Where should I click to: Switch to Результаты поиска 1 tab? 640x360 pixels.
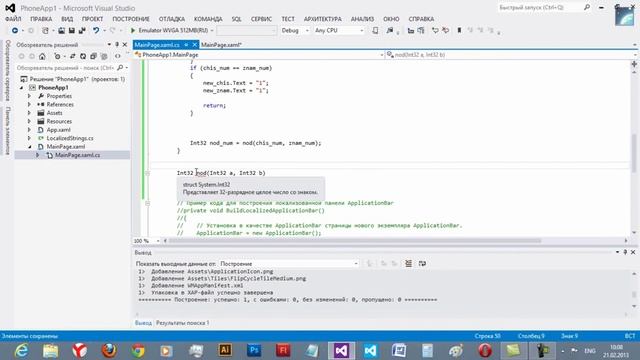[x=182, y=323]
